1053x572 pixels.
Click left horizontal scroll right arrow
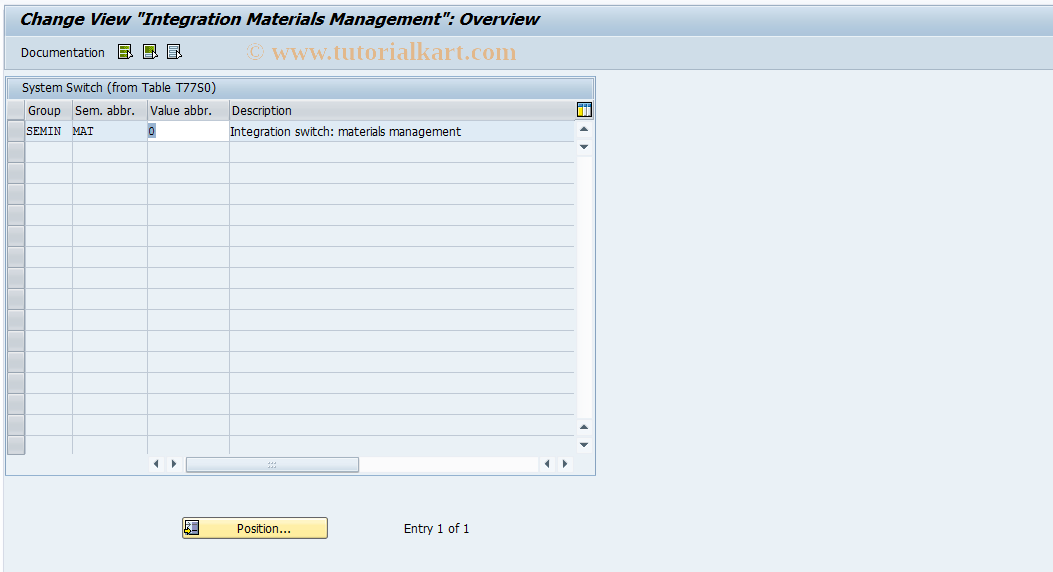point(174,464)
